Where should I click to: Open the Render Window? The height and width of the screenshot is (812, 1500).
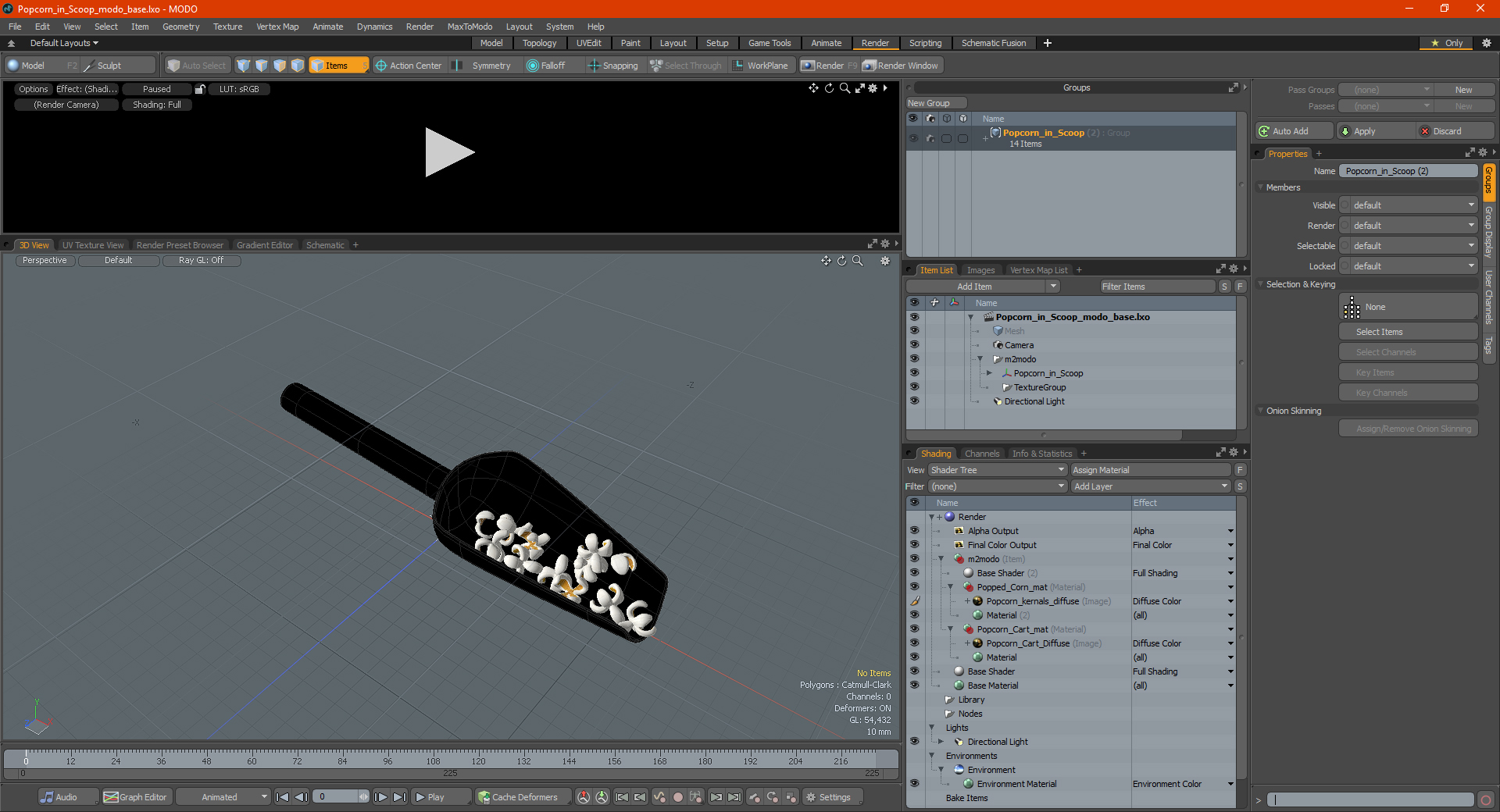coord(901,66)
